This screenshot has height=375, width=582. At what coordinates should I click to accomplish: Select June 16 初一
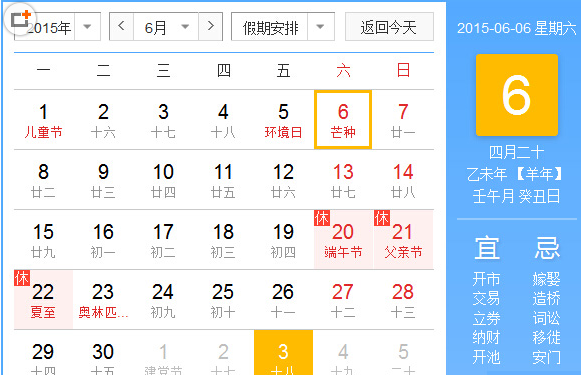[103, 240]
